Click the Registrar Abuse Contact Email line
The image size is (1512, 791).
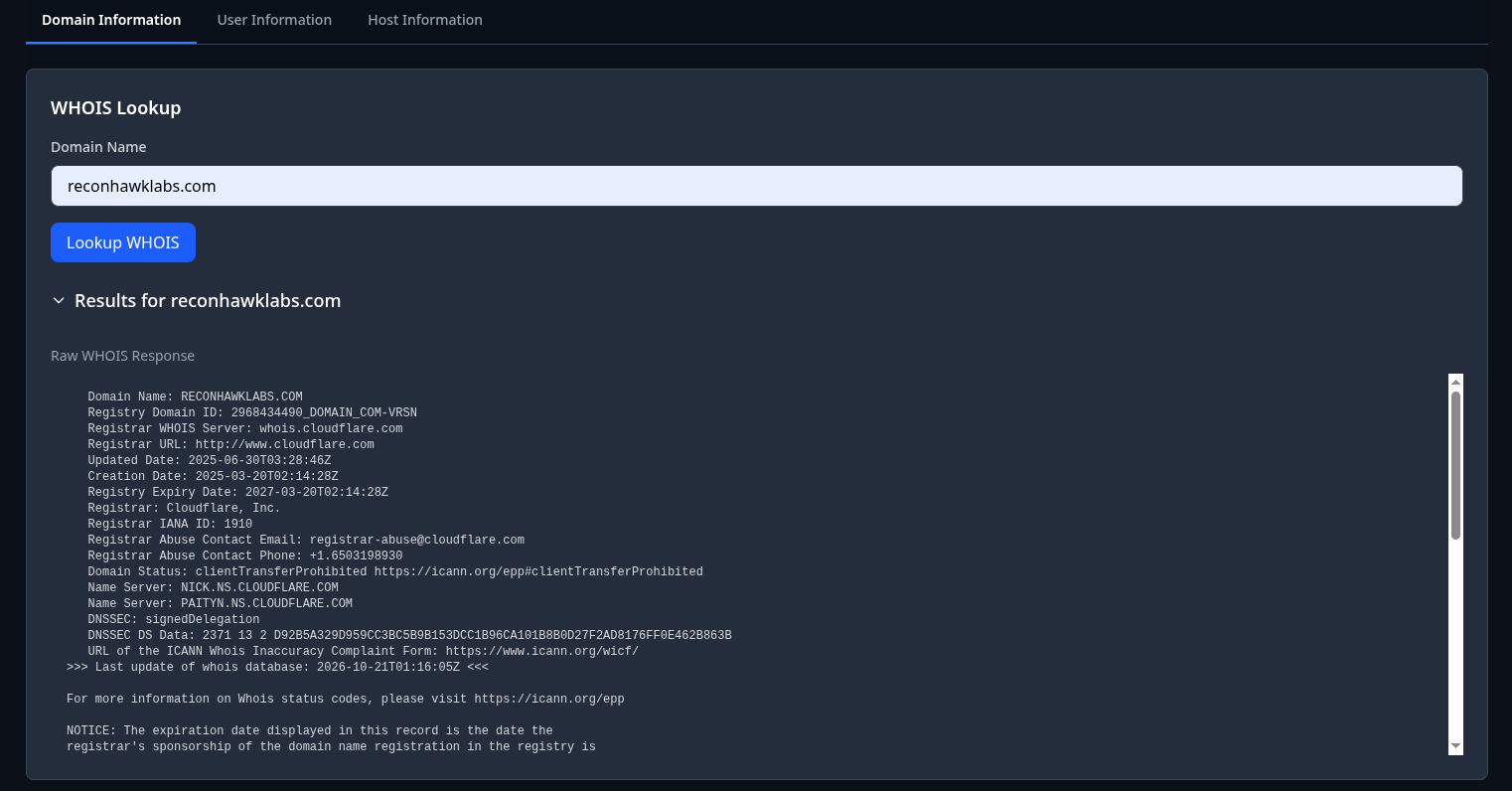click(x=306, y=540)
